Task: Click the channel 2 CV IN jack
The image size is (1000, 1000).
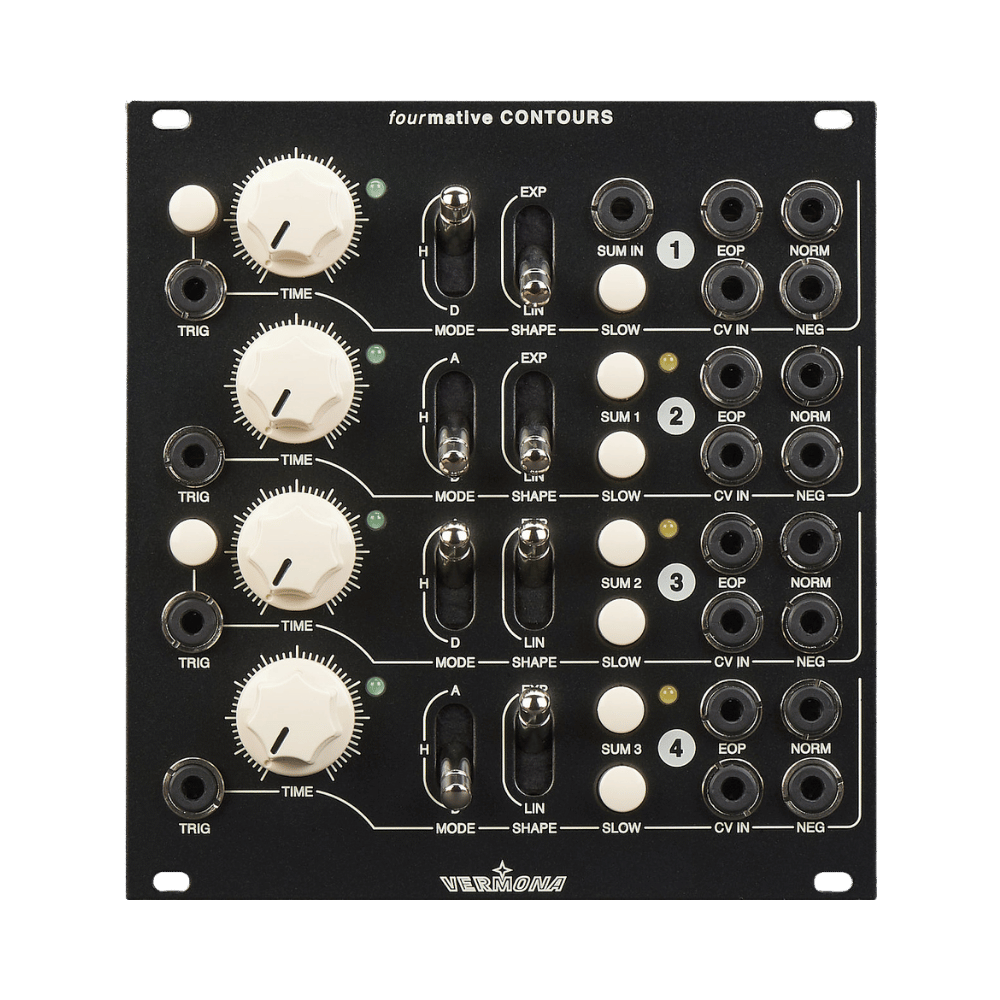Action: tap(732, 455)
